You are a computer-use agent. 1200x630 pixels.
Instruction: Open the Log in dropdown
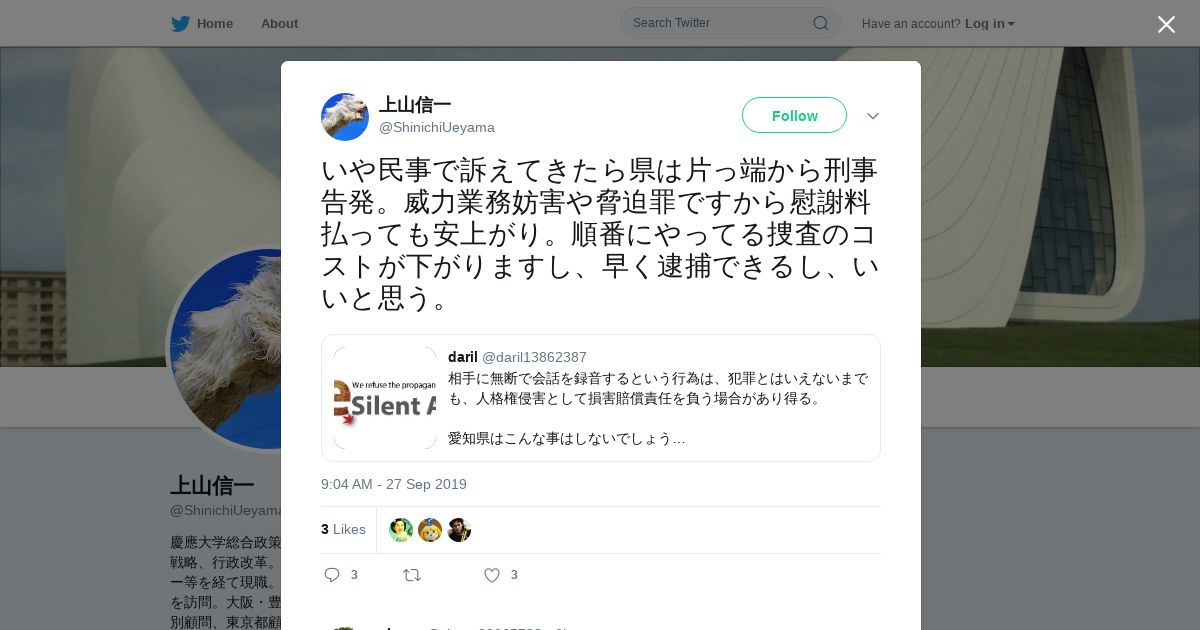coord(990,24)
